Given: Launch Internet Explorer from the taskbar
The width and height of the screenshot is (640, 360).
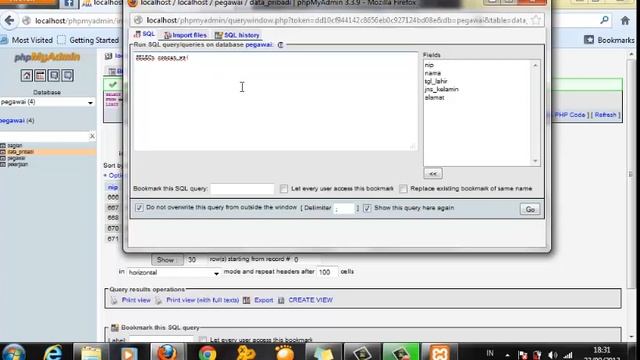Looking at the screenshot, I should coord(53,353).
